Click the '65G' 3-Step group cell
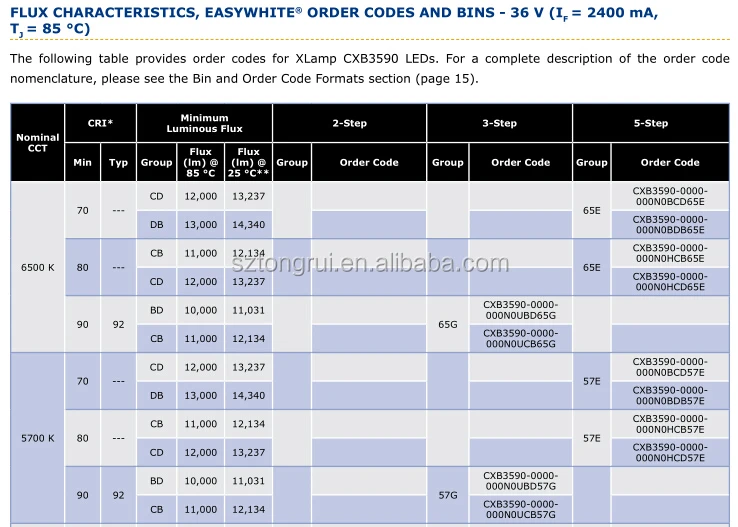The width and height of the screenshot is (738, 527). pos(448,324)
